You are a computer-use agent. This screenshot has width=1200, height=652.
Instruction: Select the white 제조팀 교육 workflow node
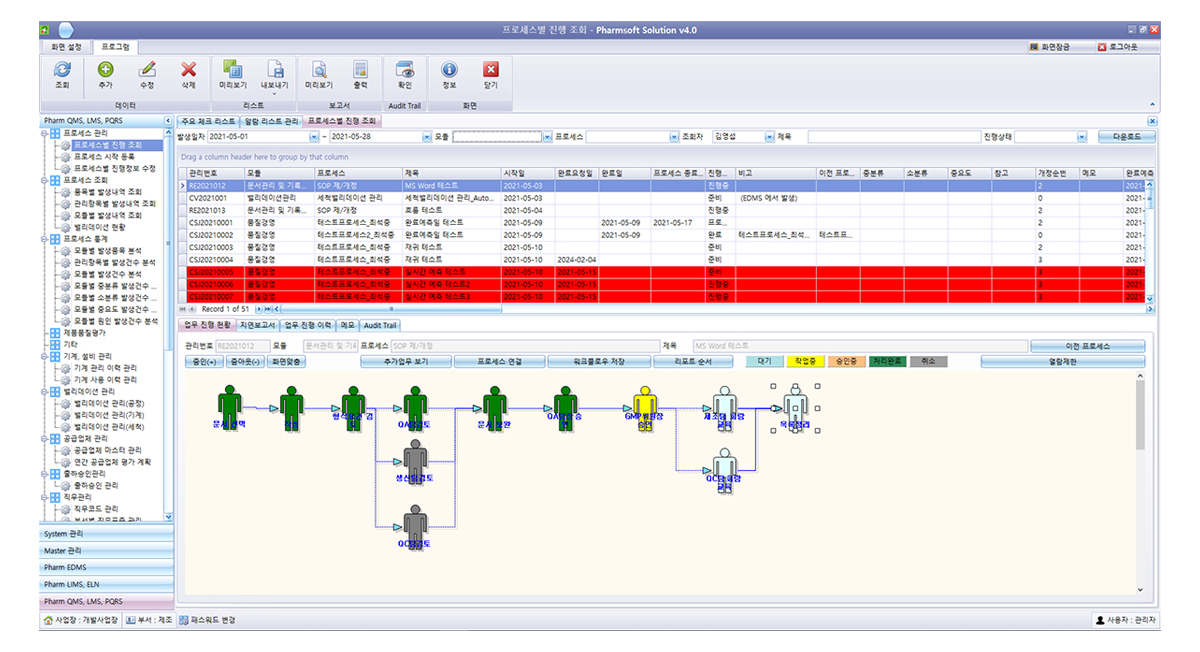(725, 407)
